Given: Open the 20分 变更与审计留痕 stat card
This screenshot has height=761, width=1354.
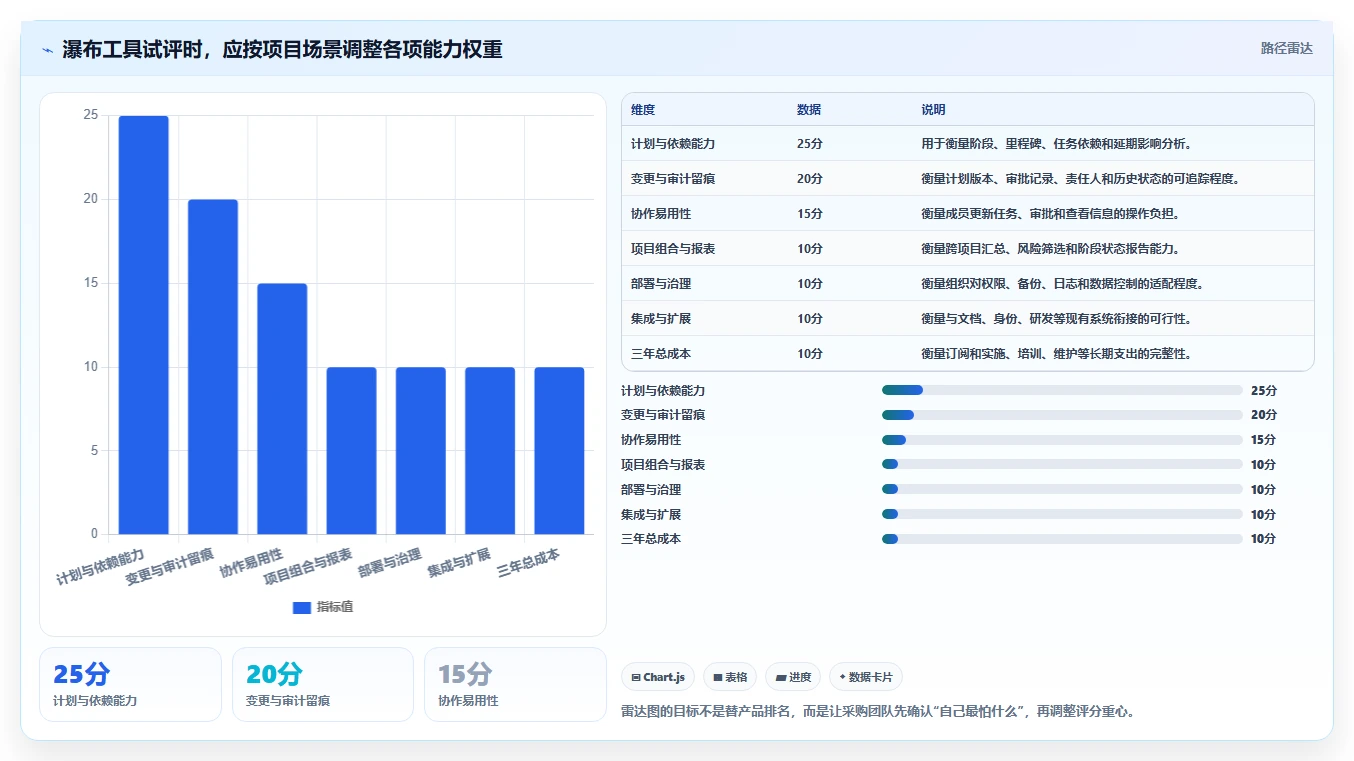Looking at the screenshot, I should click(x=323, y=684).
